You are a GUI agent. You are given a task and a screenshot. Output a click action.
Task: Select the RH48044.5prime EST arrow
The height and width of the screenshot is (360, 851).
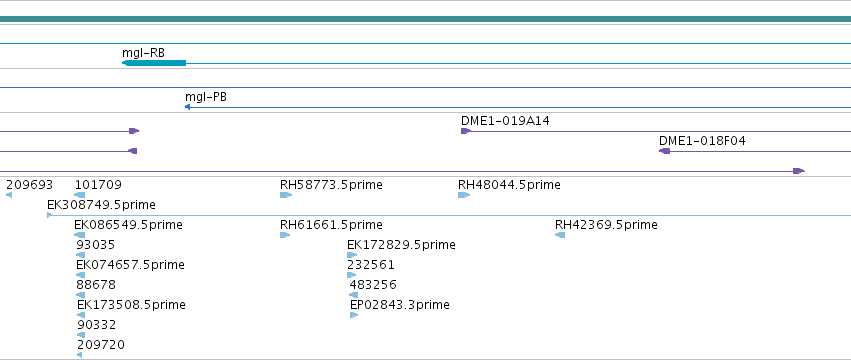pos(463,195)
